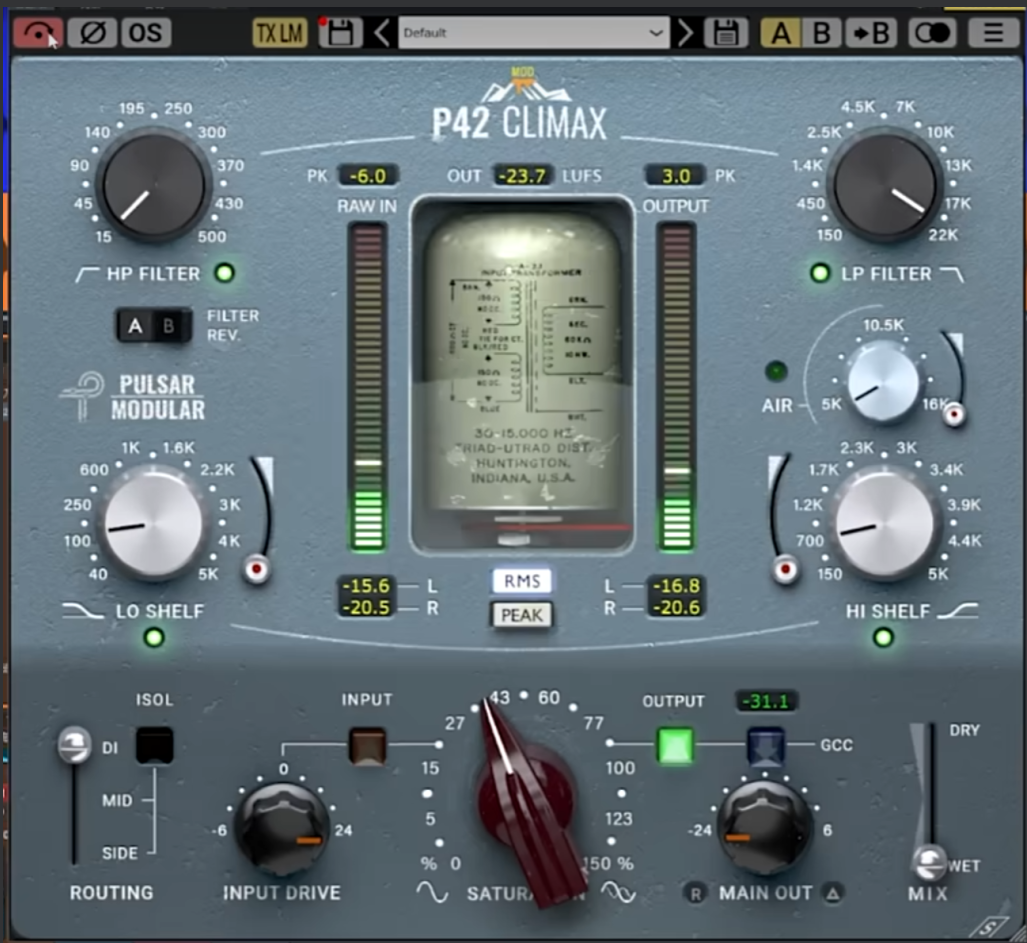Click the MIX dry/wet slider handle

(x=929, y=860)
